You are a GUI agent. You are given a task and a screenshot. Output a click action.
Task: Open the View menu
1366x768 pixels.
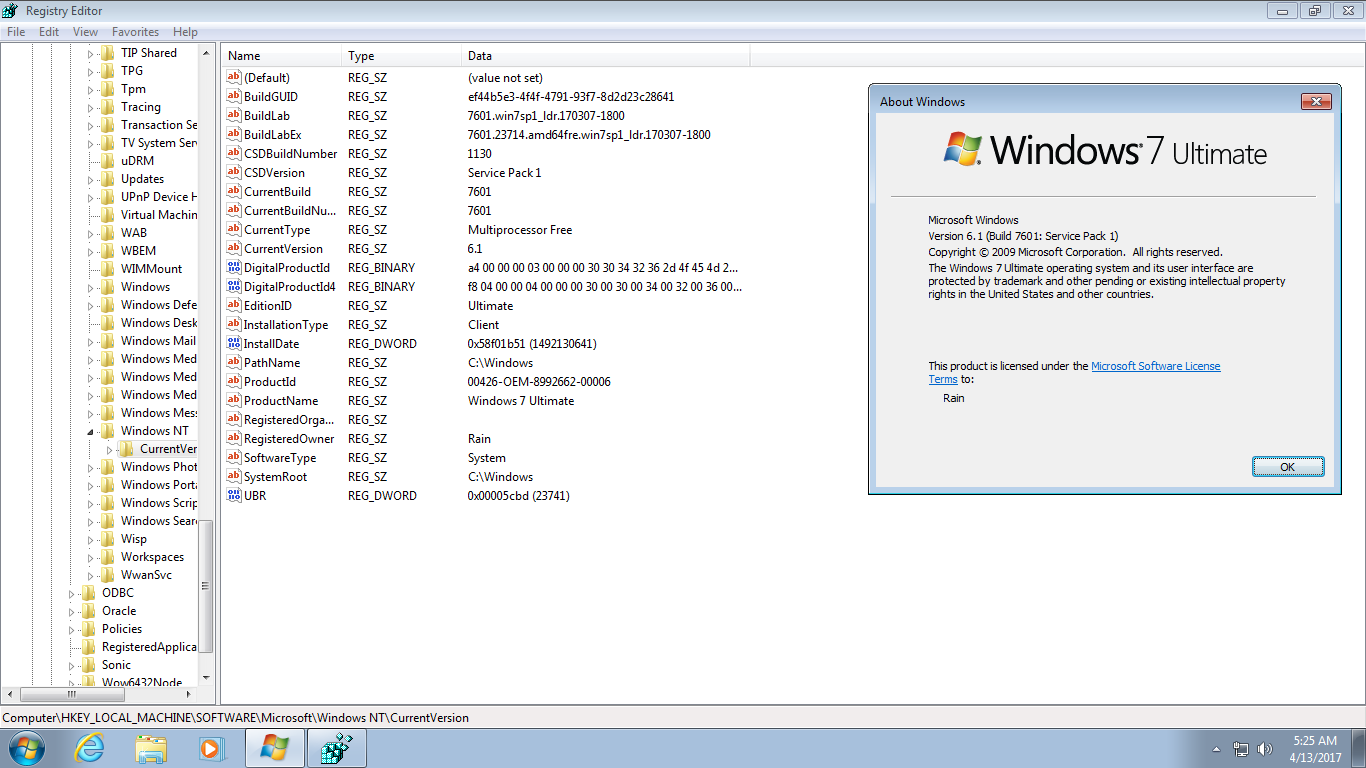[85, 32]
